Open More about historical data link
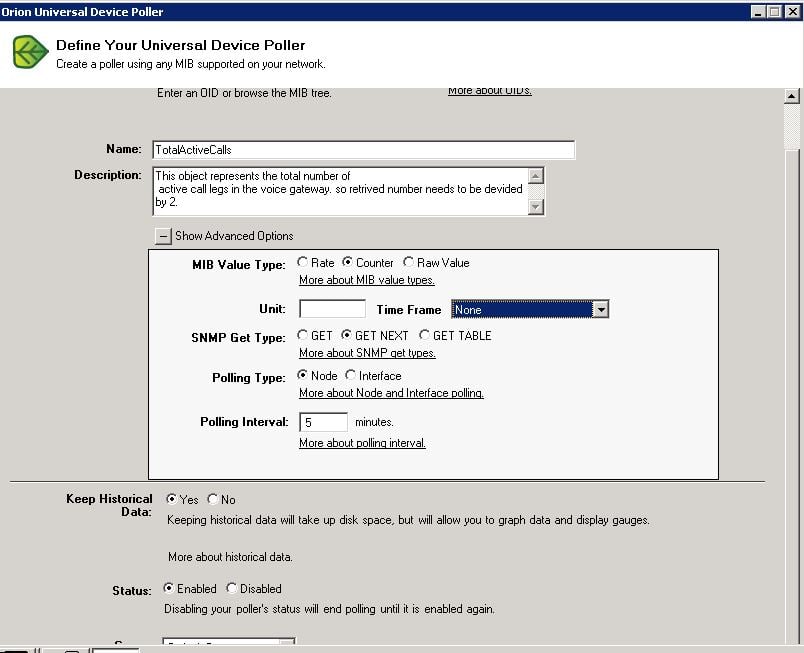The width and height of the screenshot is (804, 653). (230, 557)
